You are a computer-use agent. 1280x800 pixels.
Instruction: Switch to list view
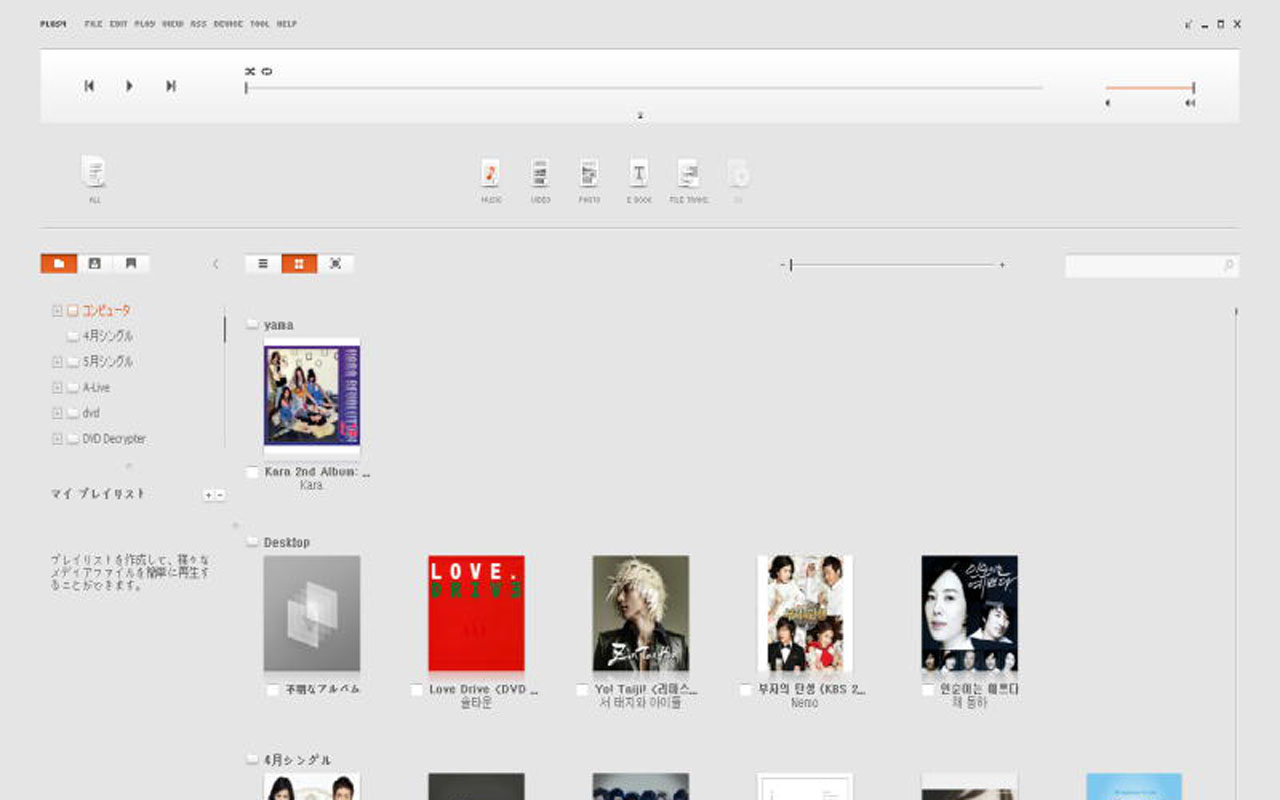coord(263,264)
